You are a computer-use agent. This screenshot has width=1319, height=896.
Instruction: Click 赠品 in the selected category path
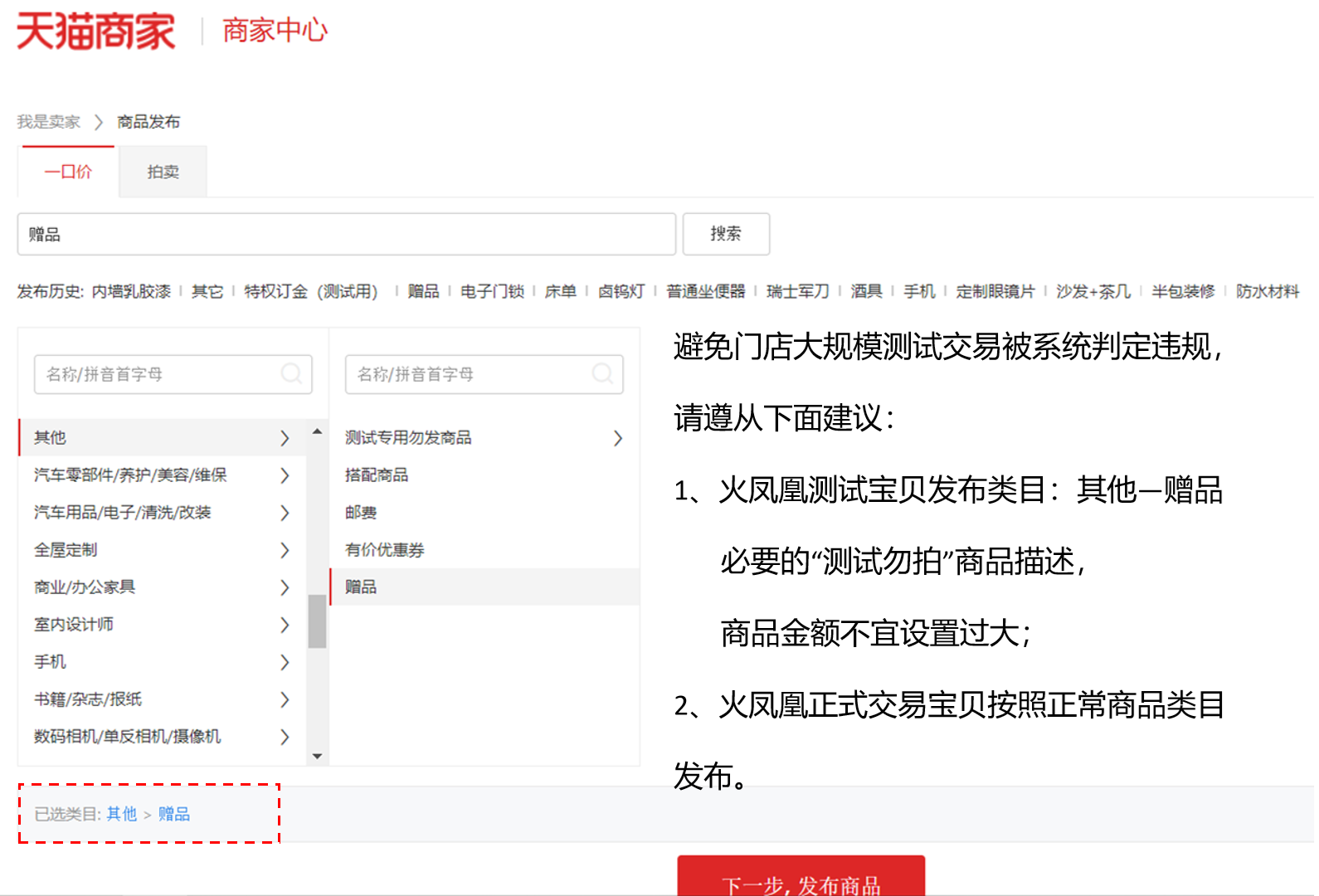[174, 814]
